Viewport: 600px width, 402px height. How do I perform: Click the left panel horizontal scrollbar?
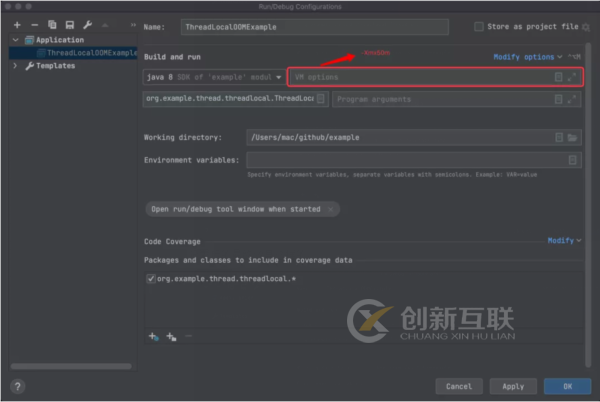click(71, 366)
